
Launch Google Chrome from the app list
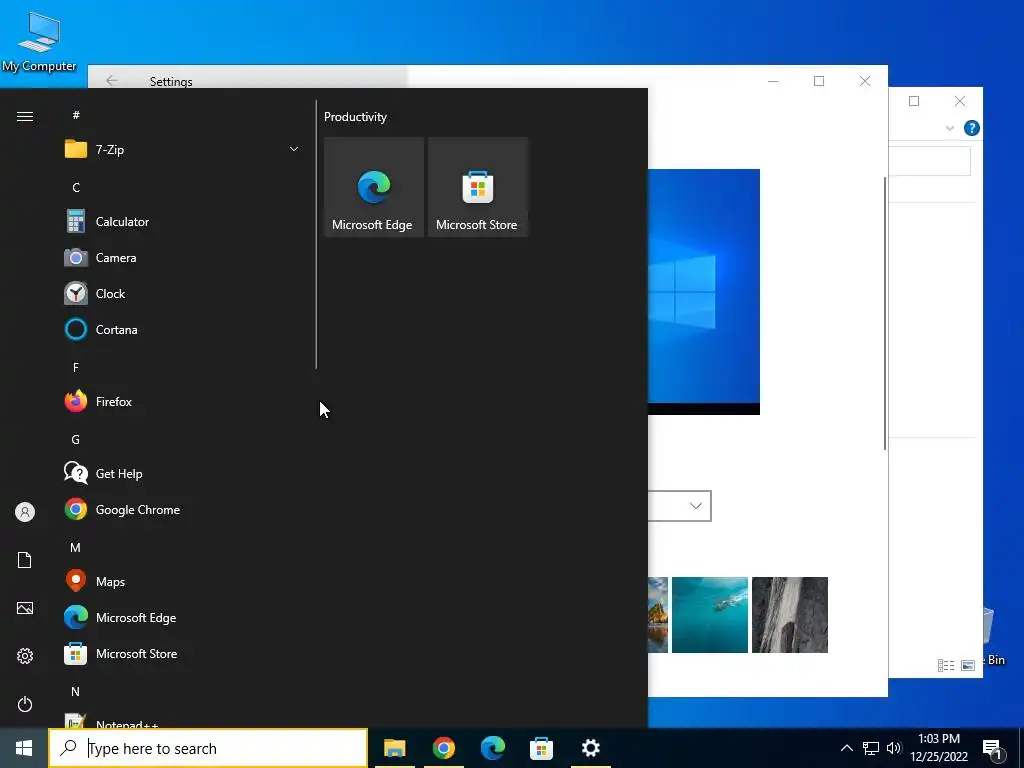[182, 510]
